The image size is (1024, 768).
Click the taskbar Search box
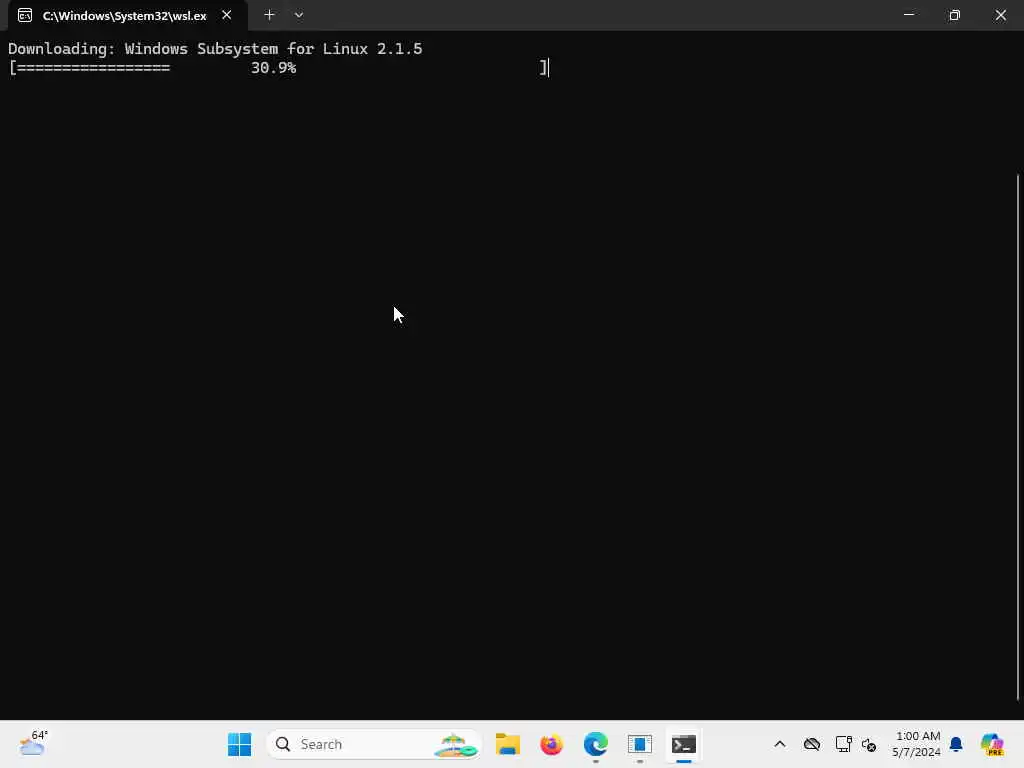[x=374, y=744]
